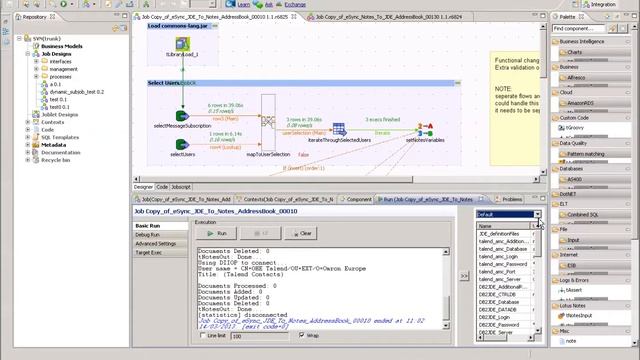This screenshot has height=360, width=640.
Task: Collapse the Load commons-lang.jar subjob
Action: [215, 26]
